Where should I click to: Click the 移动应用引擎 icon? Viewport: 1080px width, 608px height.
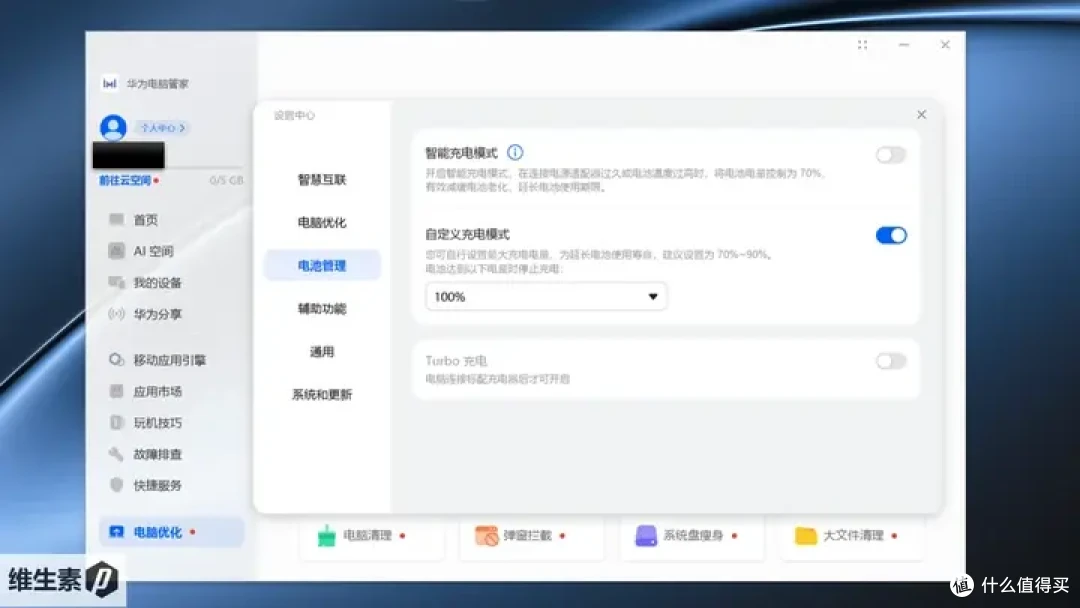[x=116, y=360]
